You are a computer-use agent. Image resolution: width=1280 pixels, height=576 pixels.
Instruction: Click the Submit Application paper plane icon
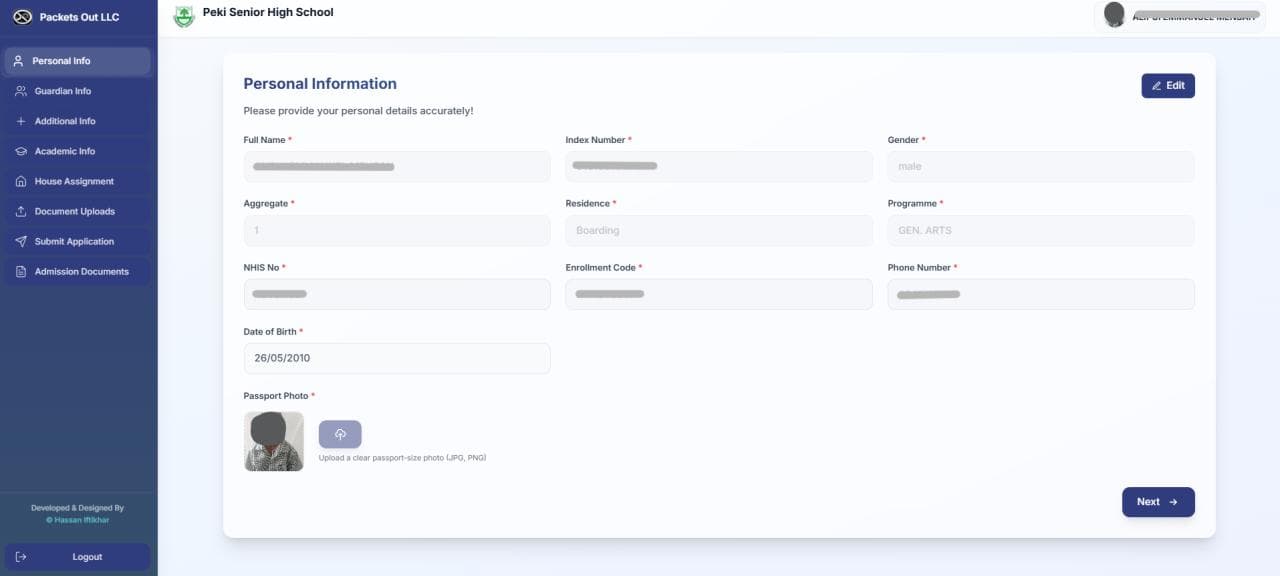tap(21, 241)
